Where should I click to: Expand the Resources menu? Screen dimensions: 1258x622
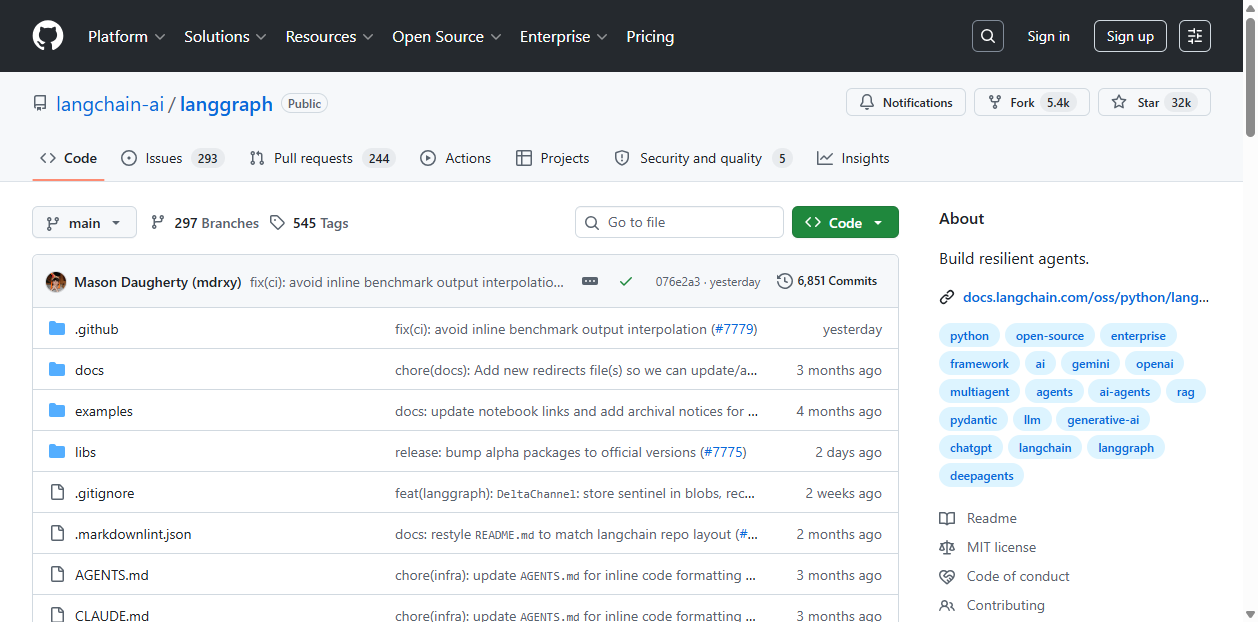(329, 36)
